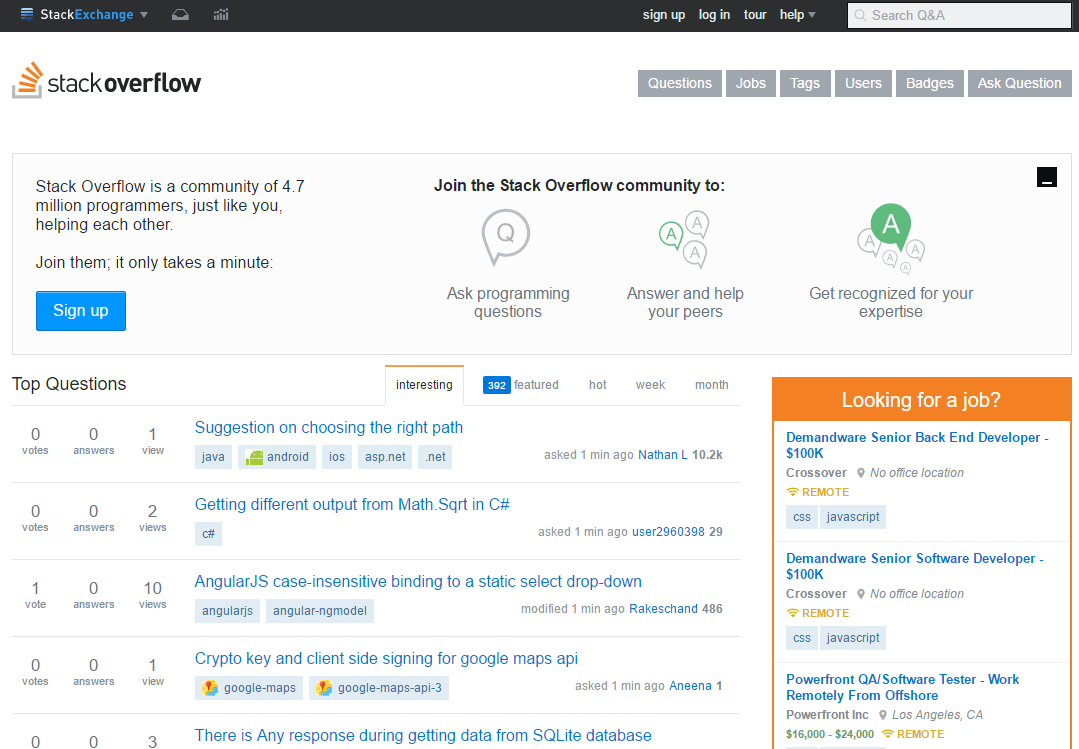The height and width of the screenshot is (749, 1079).
Task: Click the angular-ngmodel tag
Action: pos(320,611)
